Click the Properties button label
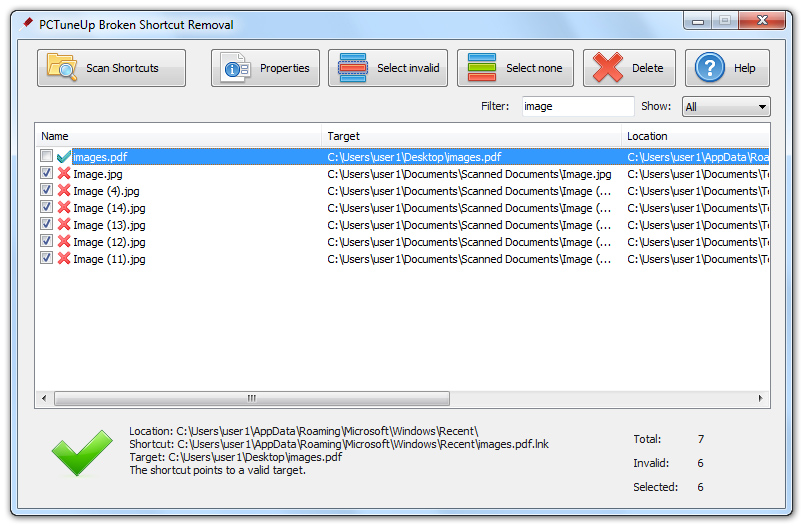The width and height of the screenshot is (803, 526). click(284, 68)
